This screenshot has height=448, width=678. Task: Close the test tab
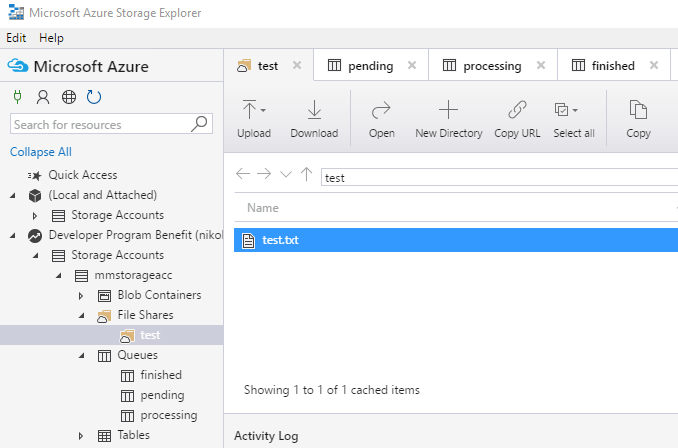[x=297, y=65]
